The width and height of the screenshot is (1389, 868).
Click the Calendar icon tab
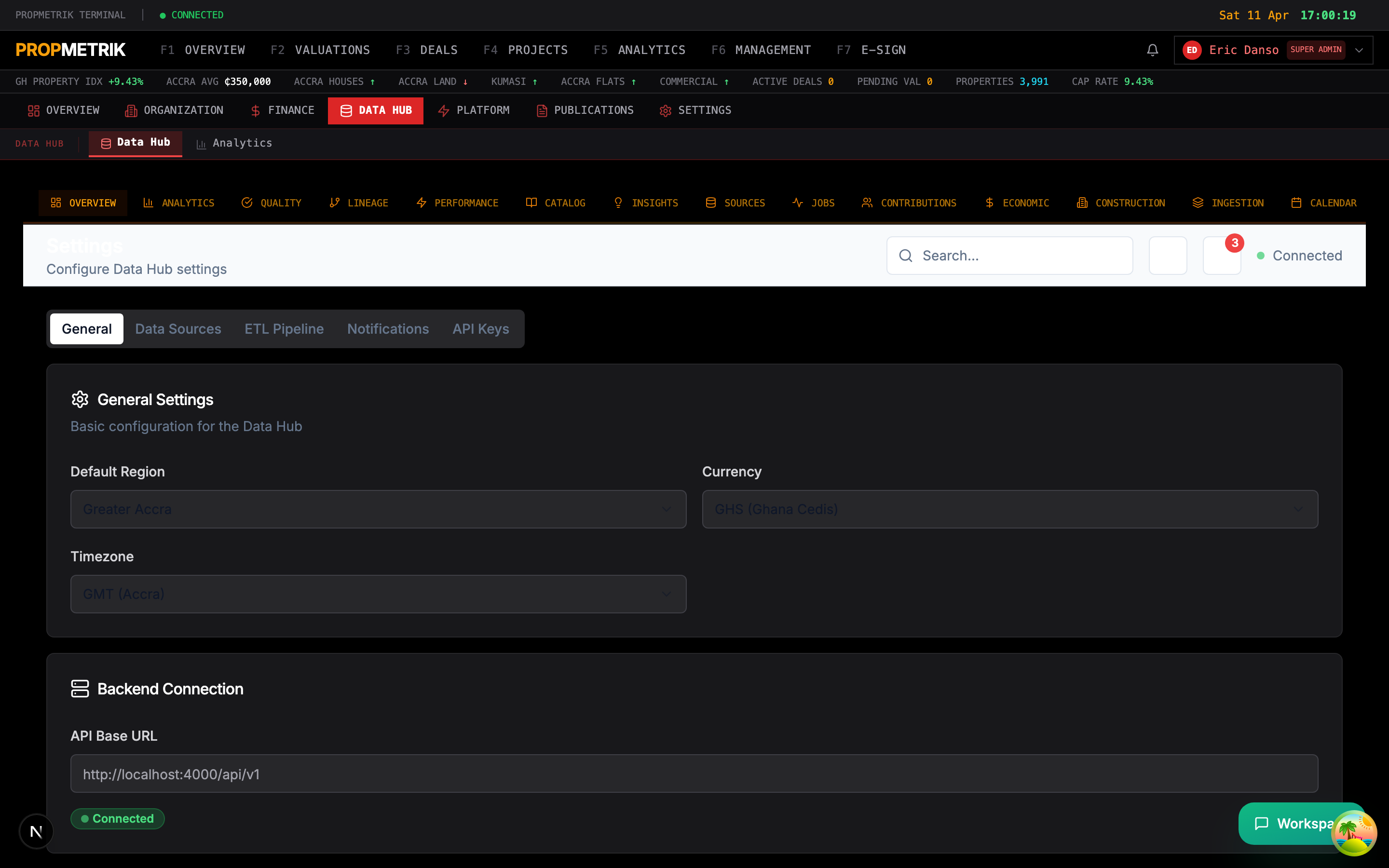(x=1323, y=203)
